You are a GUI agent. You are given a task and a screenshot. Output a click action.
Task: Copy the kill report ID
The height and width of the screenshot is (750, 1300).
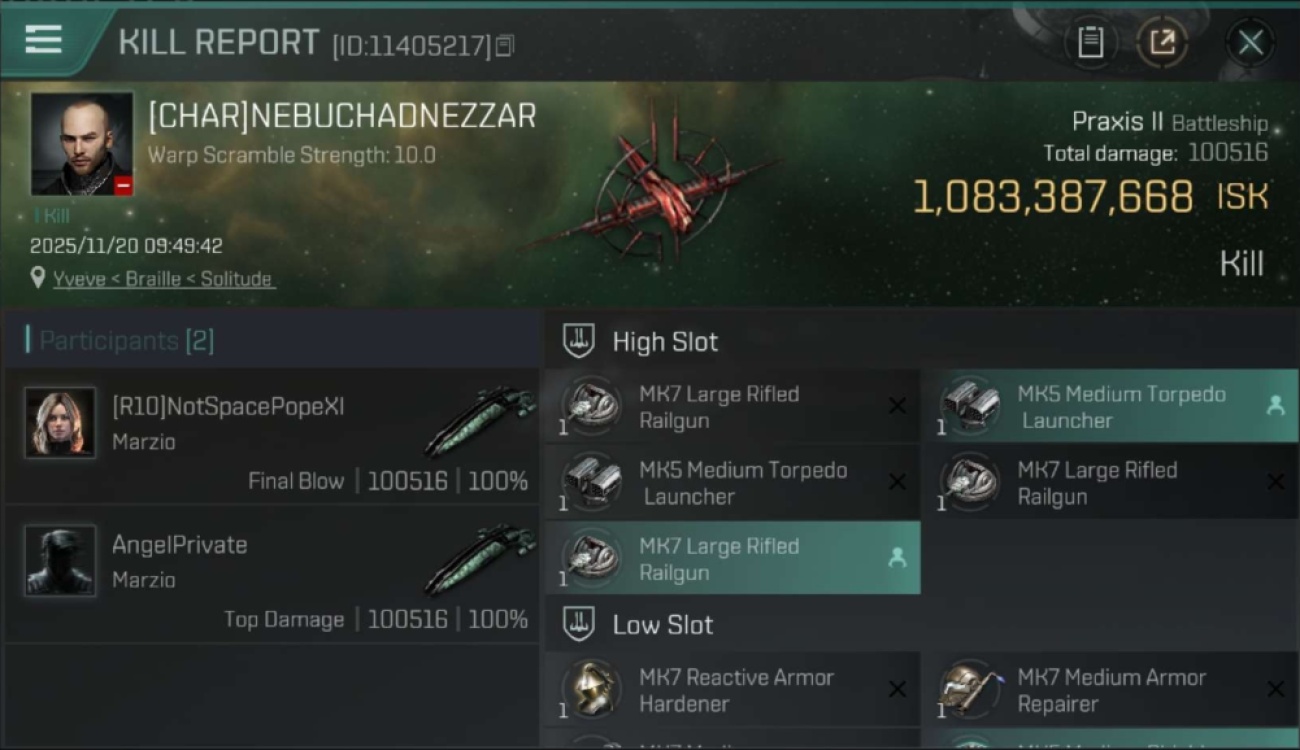[505, 45]
